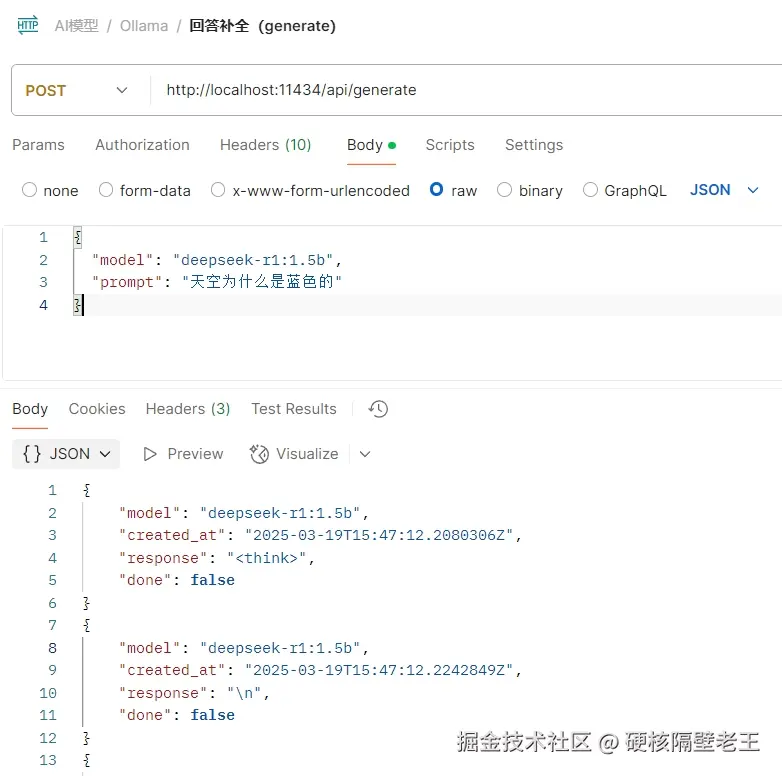
Task: Select the form-data radio option
Action: point(105,190)
